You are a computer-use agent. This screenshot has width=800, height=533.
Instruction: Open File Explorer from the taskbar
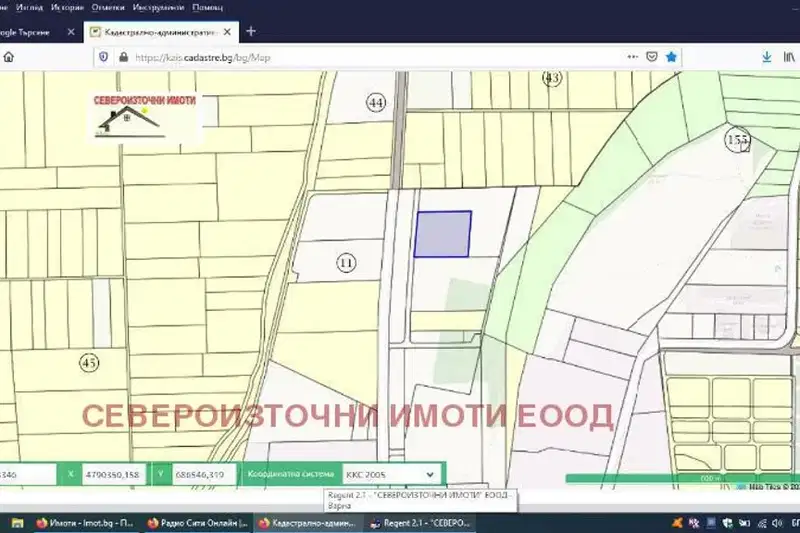(17, 523)
